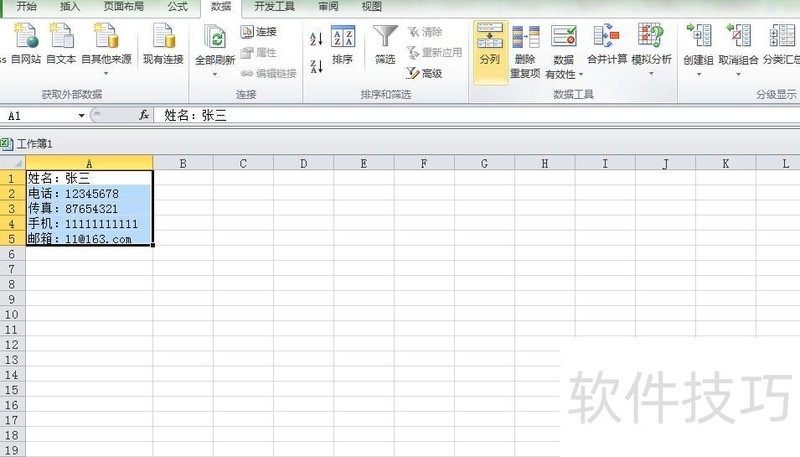
Task: Click the 清除 (Clear filter) button
Action: coord(424,32)
